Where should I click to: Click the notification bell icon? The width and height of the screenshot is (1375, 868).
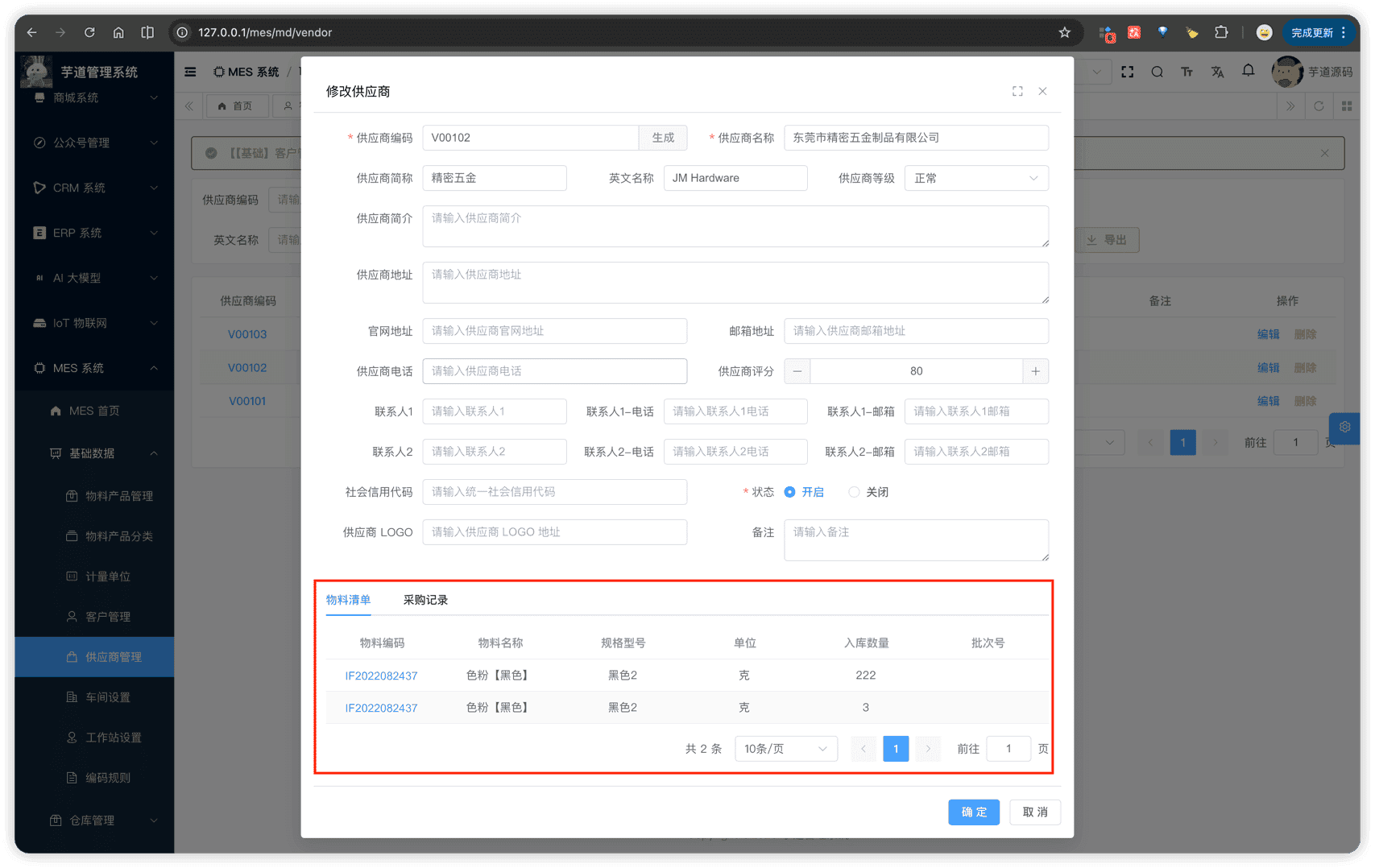click(1248, 71)
